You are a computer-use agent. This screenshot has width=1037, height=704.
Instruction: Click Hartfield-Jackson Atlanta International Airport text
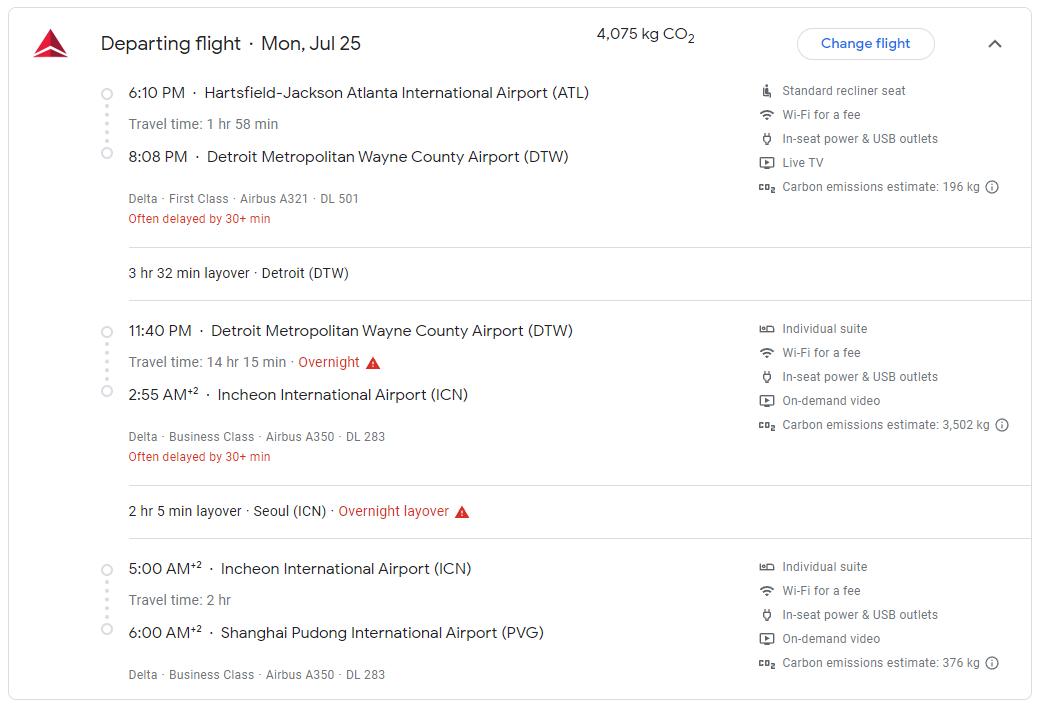pyautogui.click(x=396, y=93)
